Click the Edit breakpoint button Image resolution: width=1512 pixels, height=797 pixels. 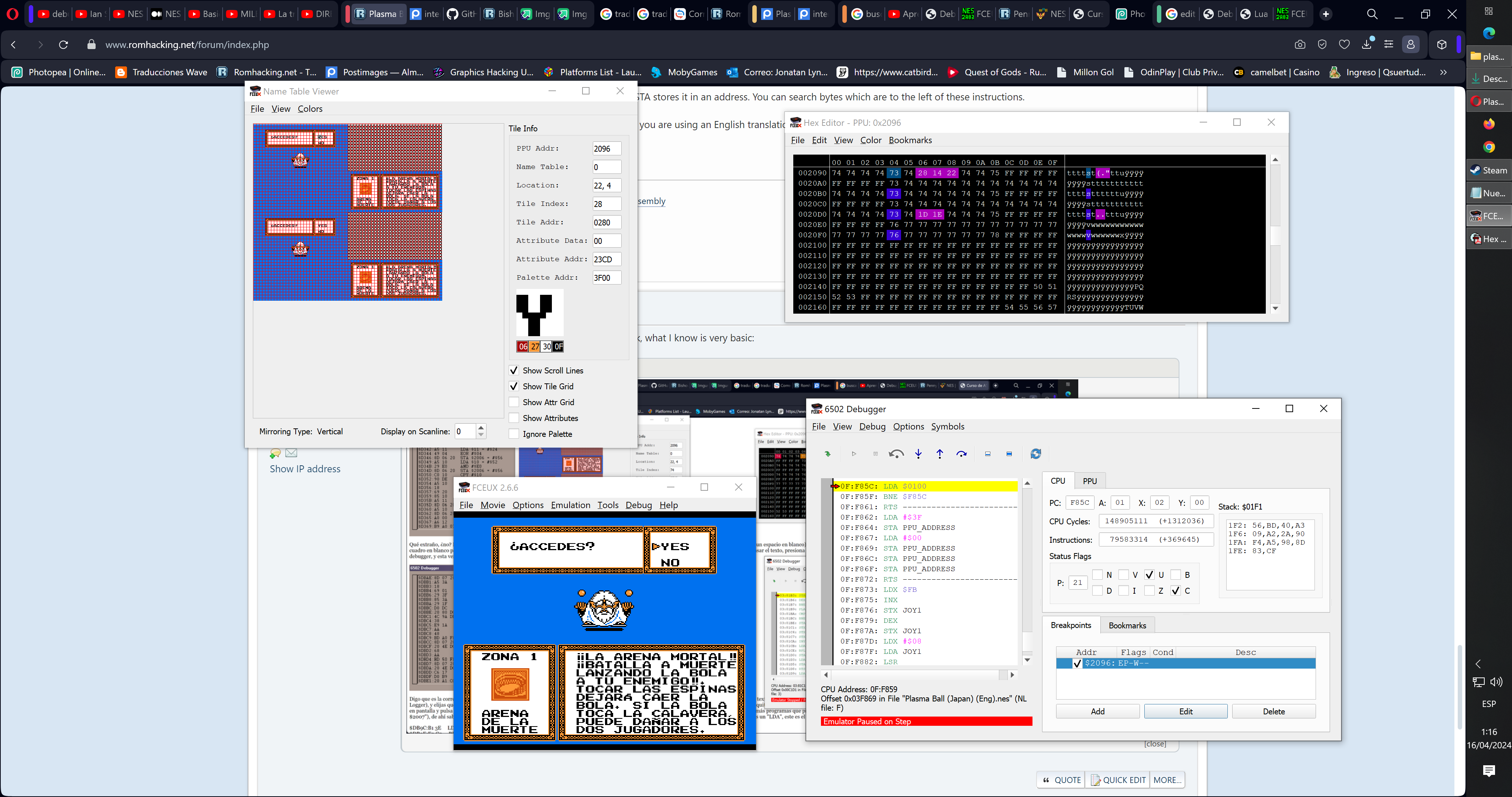coord(1185,711)
